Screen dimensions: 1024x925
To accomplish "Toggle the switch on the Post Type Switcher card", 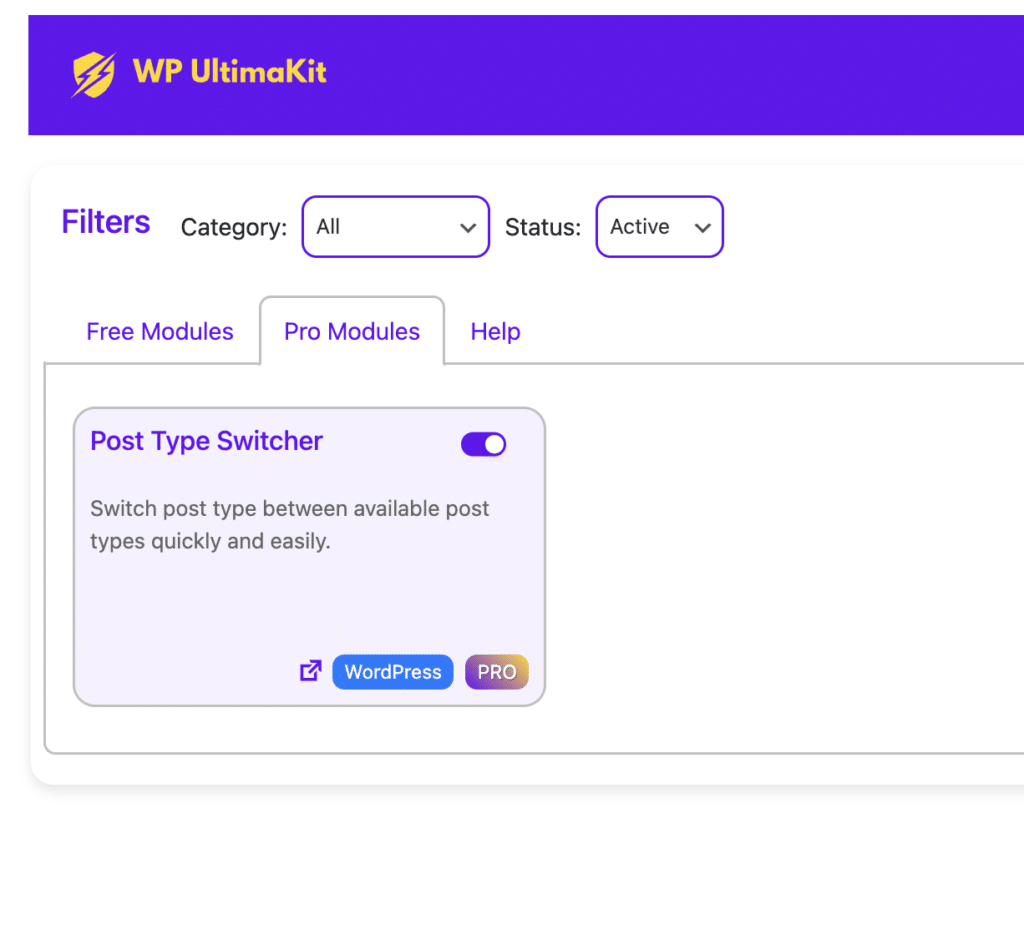I will tap(483, 443).
